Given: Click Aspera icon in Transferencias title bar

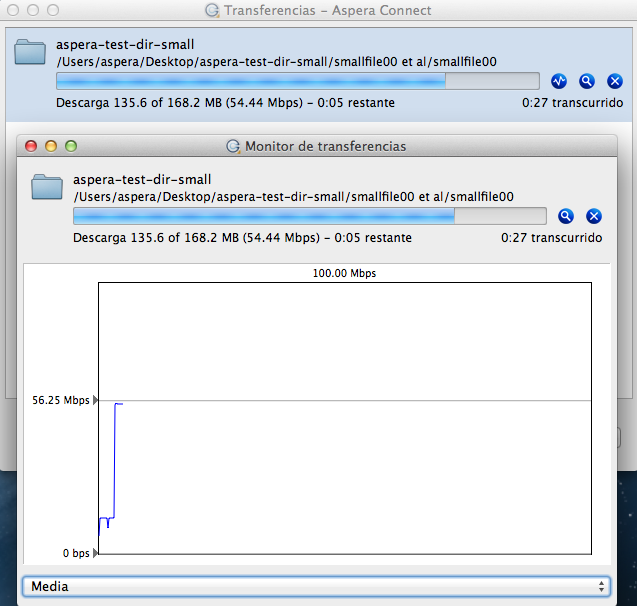Looking at the screenshot, I should (212, 10).
